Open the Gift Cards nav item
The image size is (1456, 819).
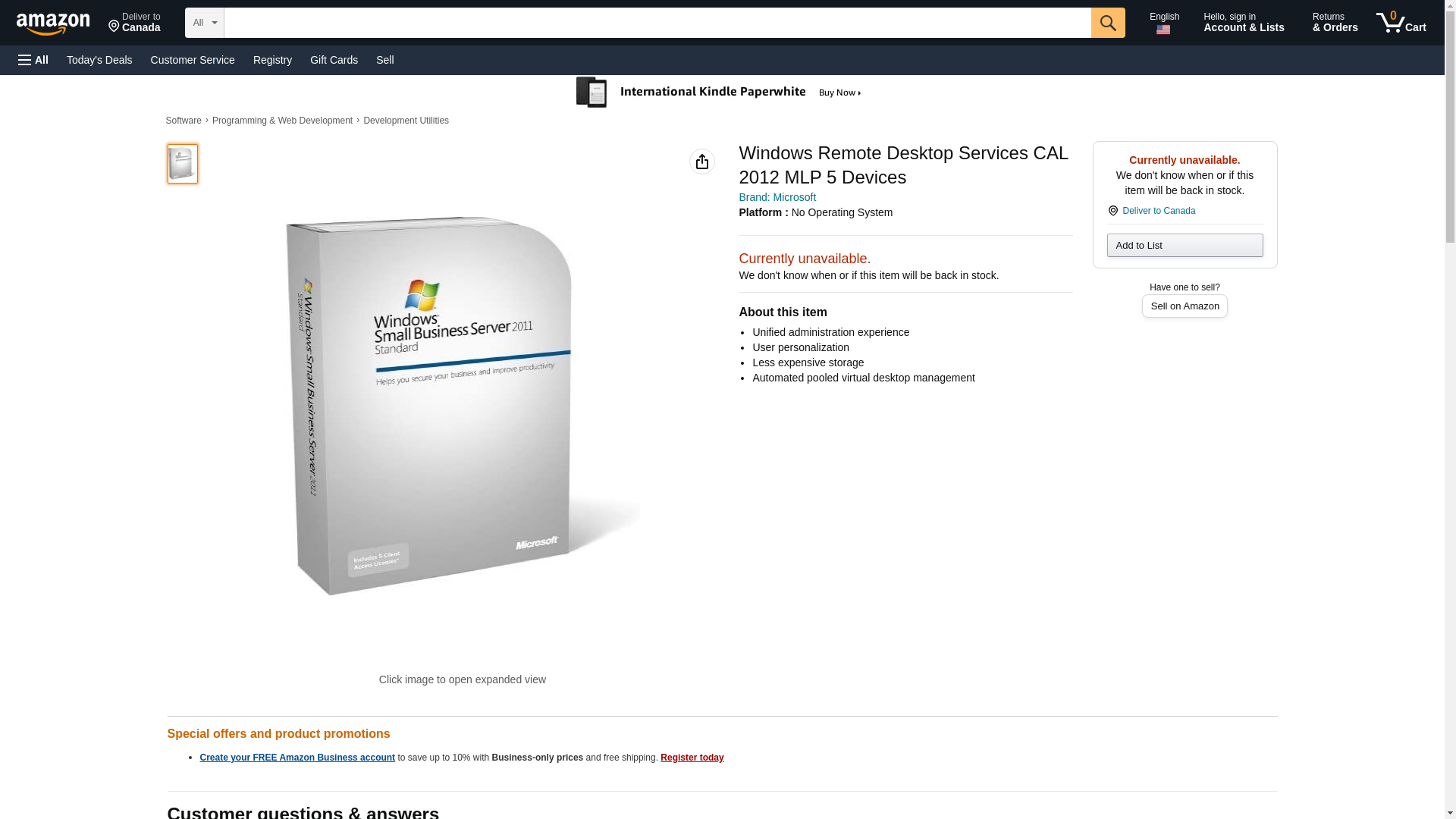(x=334, y=60)
